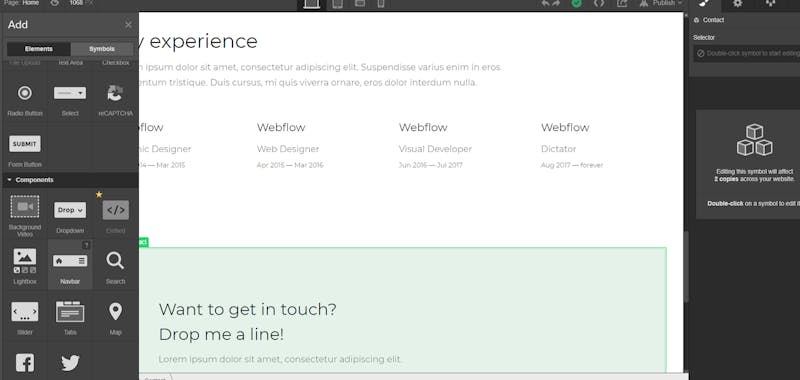
Task: Switch to mobile landscape viewport preview
Action: pos(360,3)
